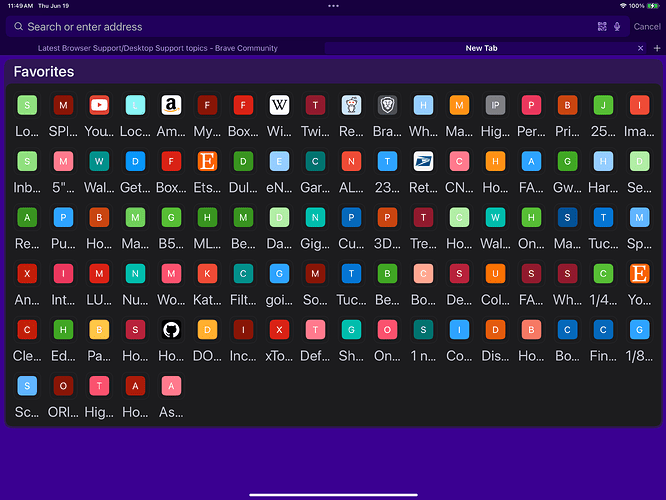Open the 'Gw...' favorite

pos(567,161)
